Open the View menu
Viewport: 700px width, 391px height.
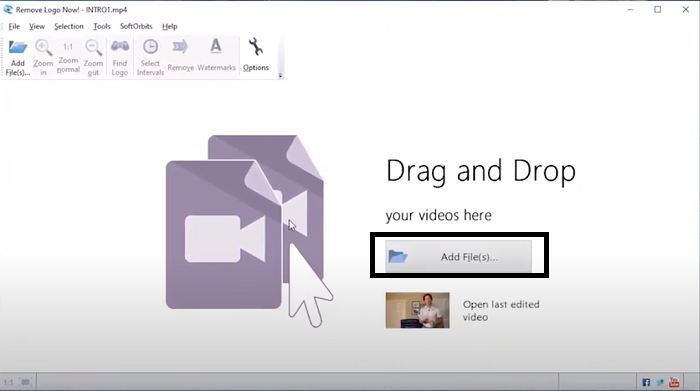[37, 26]
